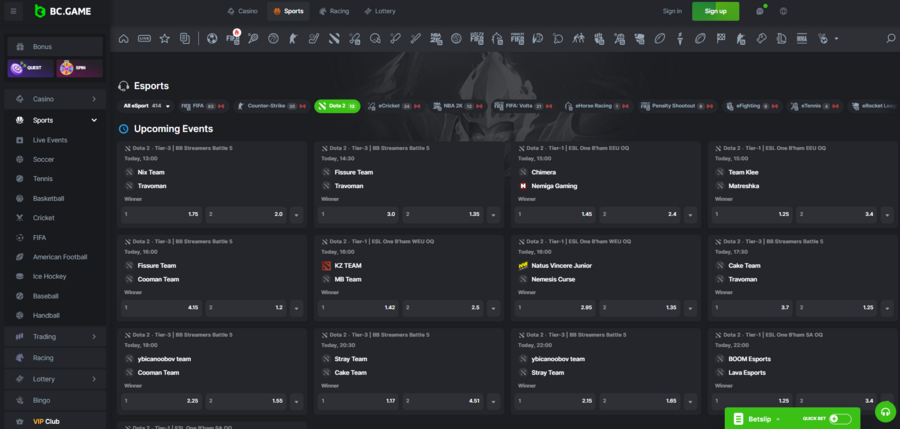Toggle the Quick Bet switch

click(840, 419)
